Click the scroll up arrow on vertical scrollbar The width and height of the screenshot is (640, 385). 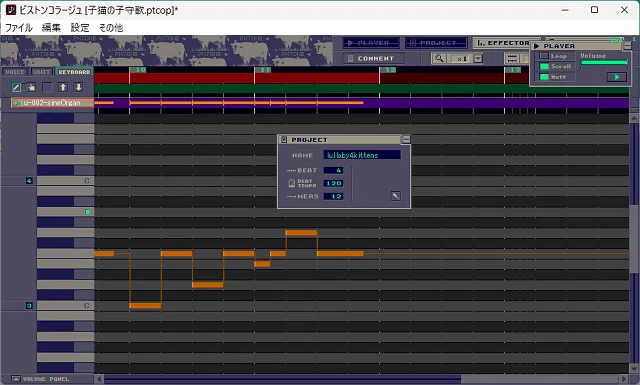(x=633, y=118)
